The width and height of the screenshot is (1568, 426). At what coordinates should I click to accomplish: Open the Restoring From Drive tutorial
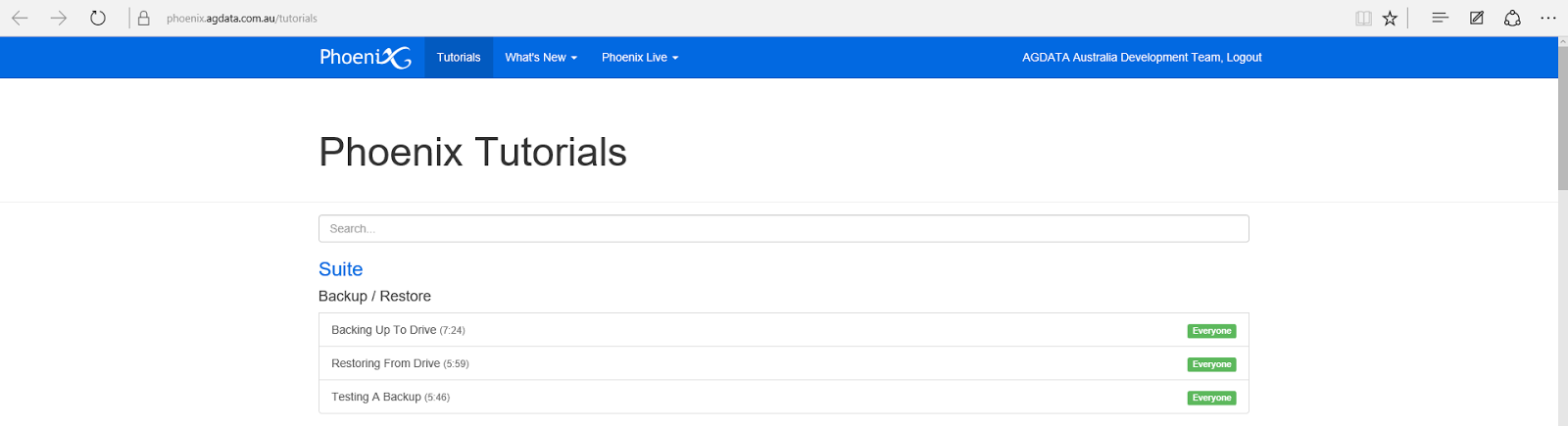pos(386,363)
